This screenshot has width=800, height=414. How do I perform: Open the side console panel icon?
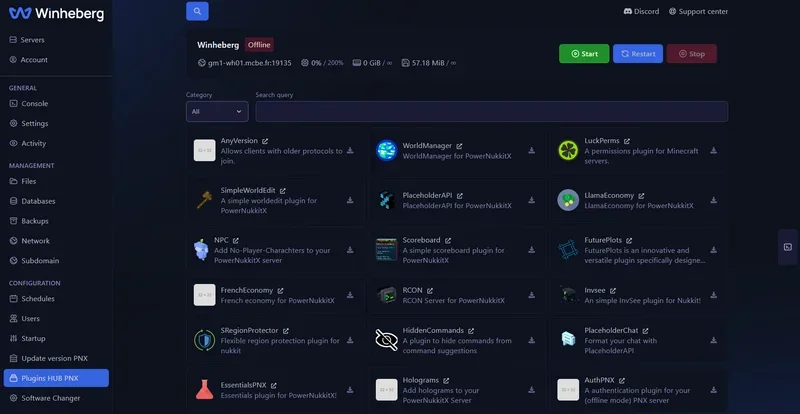[x=788, y=247]
